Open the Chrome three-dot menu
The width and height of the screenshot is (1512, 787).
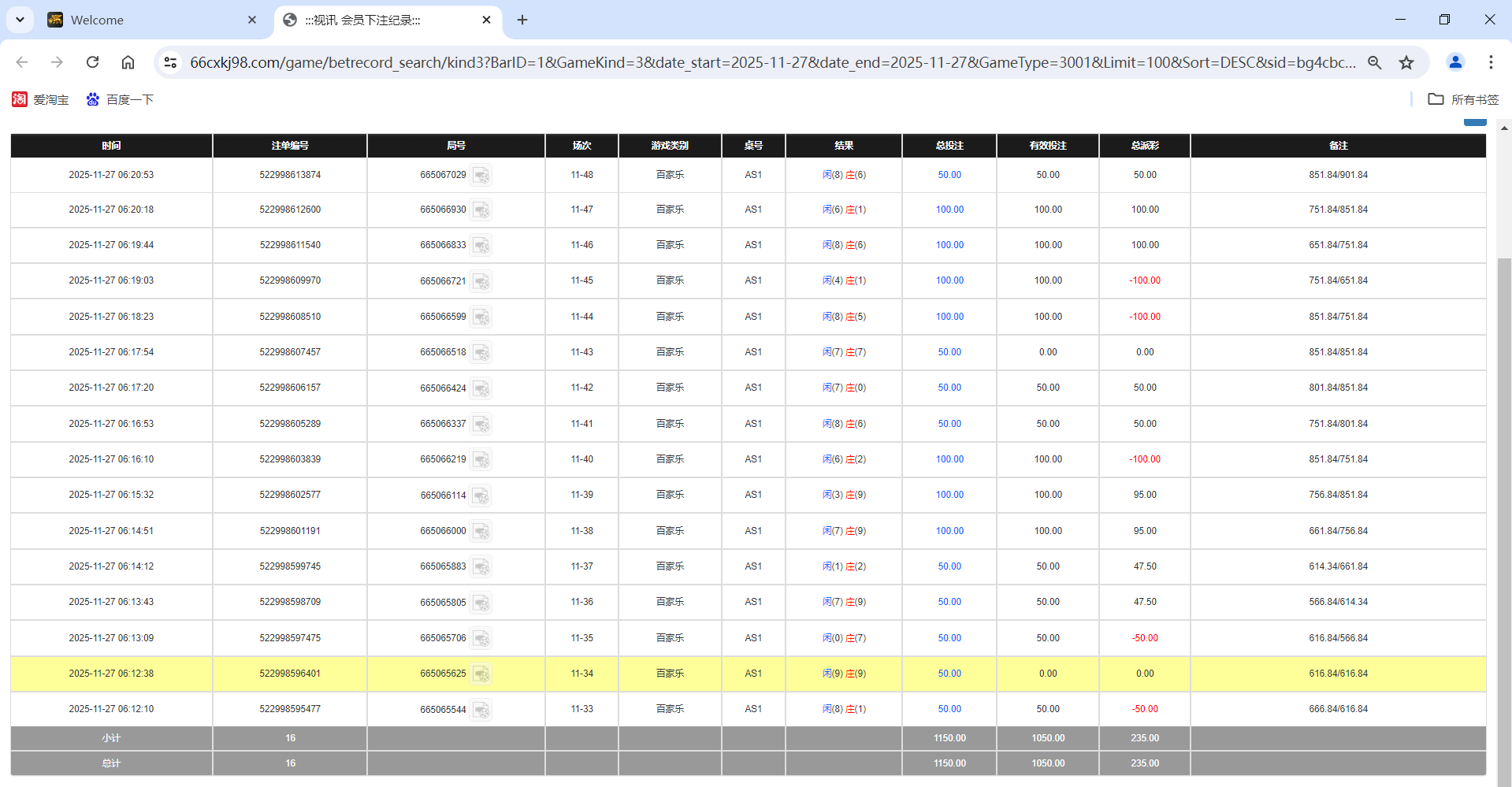coord(1491,62)
